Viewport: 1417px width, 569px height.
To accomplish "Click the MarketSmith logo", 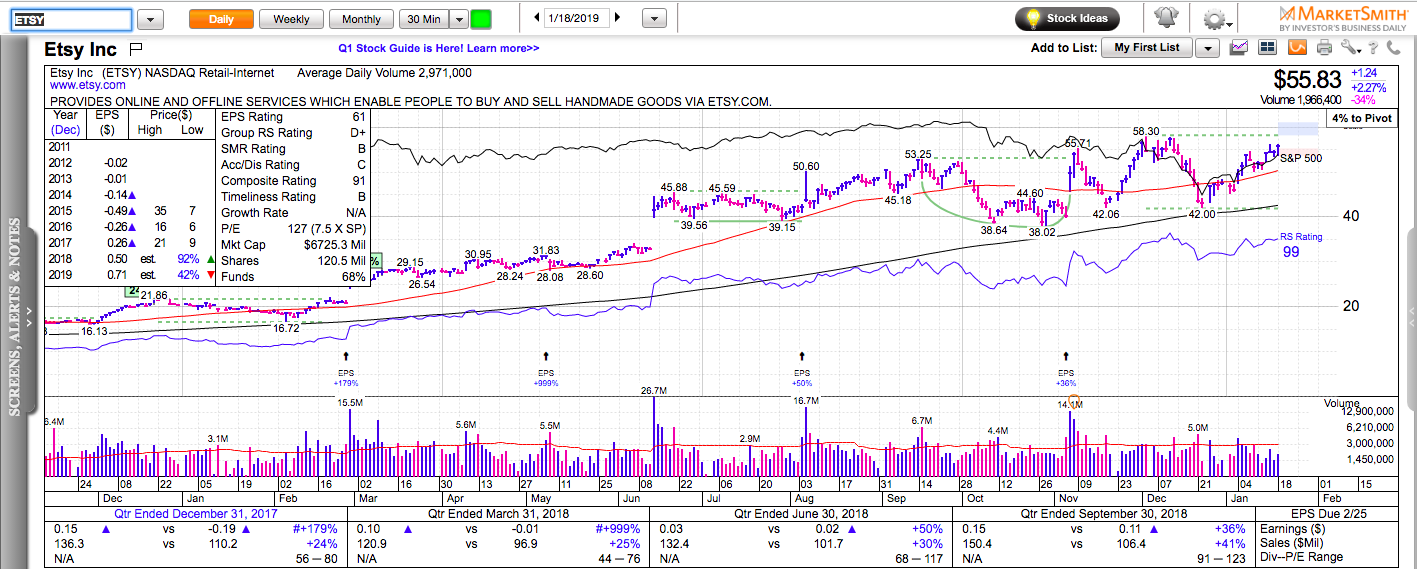I will coord(1344,18).
